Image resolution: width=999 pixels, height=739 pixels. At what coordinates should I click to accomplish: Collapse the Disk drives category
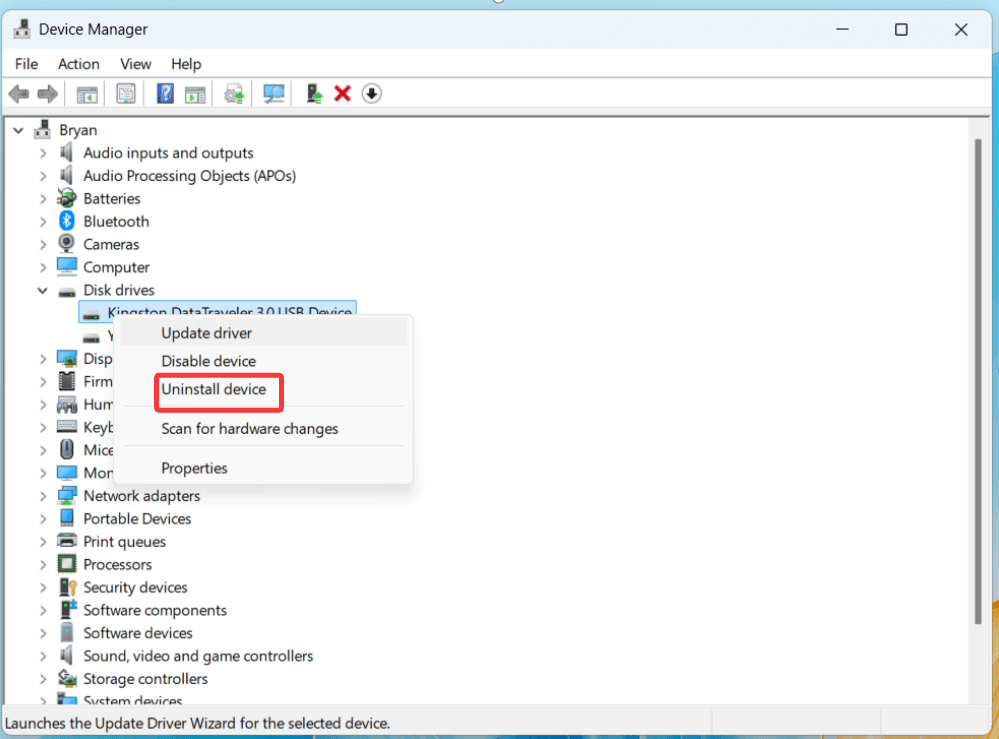pos(42,290)
